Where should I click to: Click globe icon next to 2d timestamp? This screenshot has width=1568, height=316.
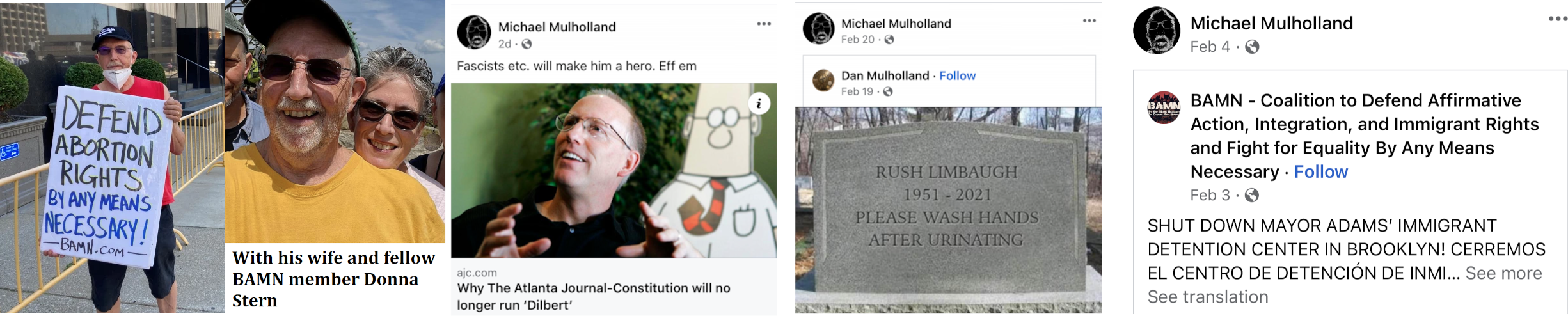527,44
